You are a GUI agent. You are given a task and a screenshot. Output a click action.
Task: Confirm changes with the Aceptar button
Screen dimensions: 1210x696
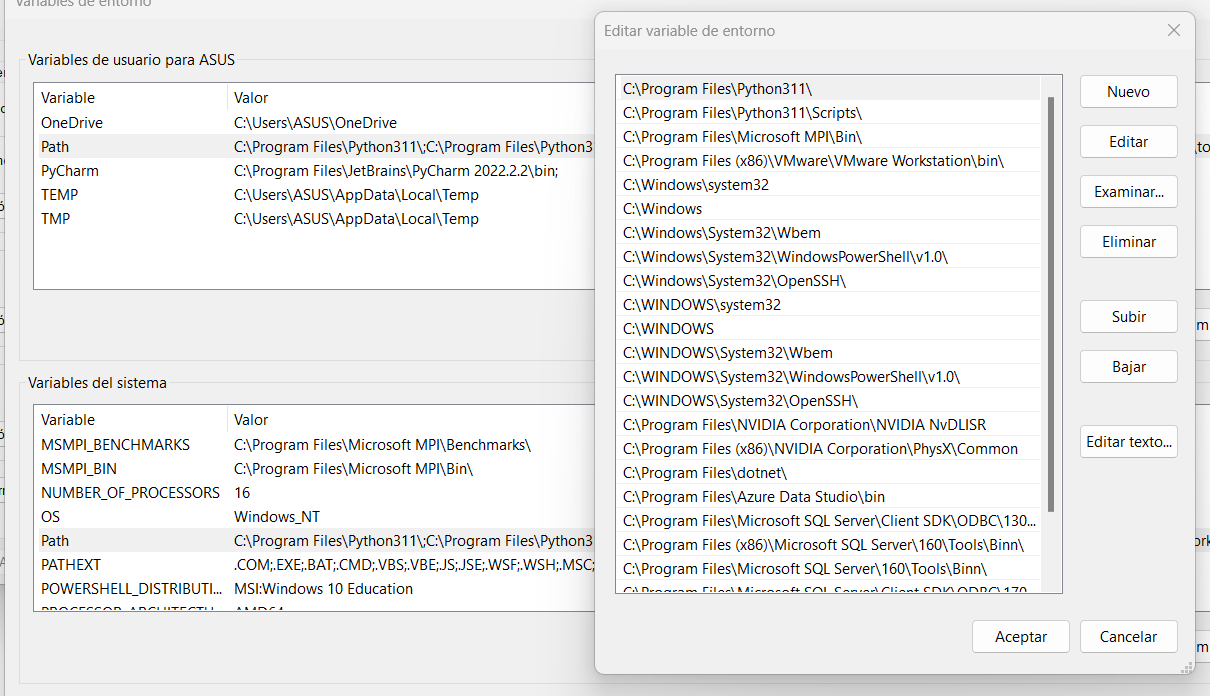tap(1020, 636)
